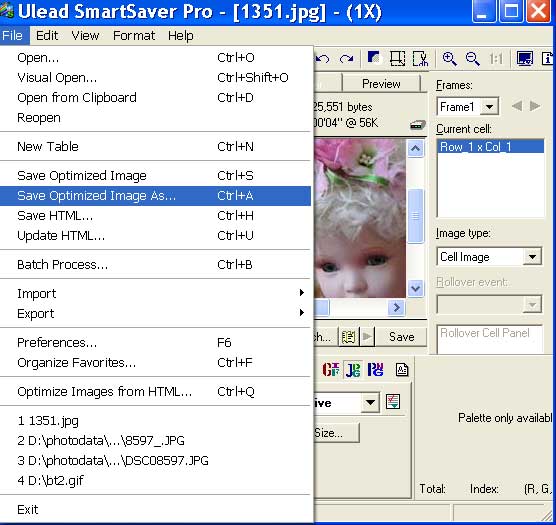Click the Rollover Cell Panel box
Viewport: 556px width, 525px height.
[490, 339]
